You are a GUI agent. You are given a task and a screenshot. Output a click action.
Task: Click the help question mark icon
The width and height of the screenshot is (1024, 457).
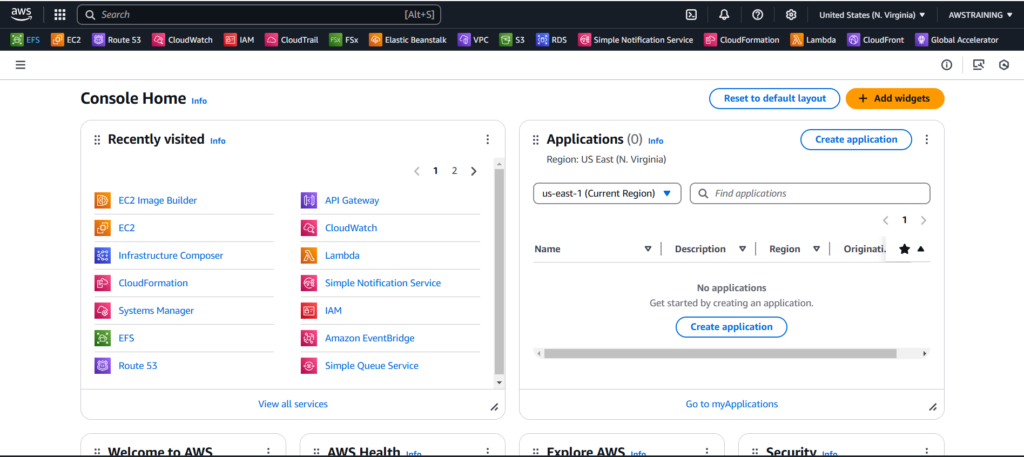click(x=757, y=15)
